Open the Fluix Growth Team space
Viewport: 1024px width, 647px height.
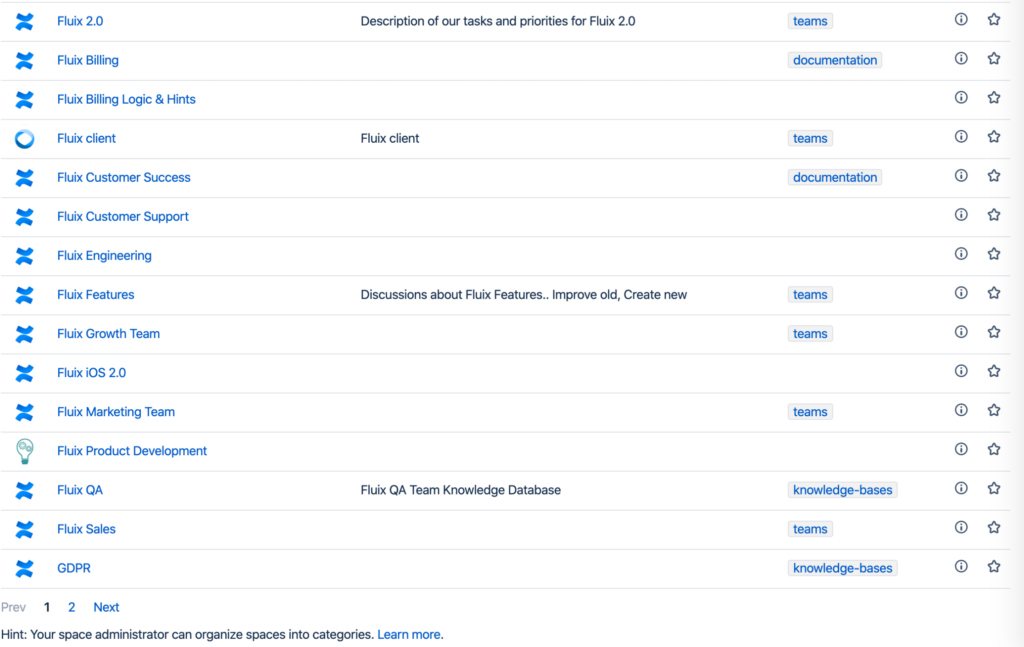(x=108, y=334)
